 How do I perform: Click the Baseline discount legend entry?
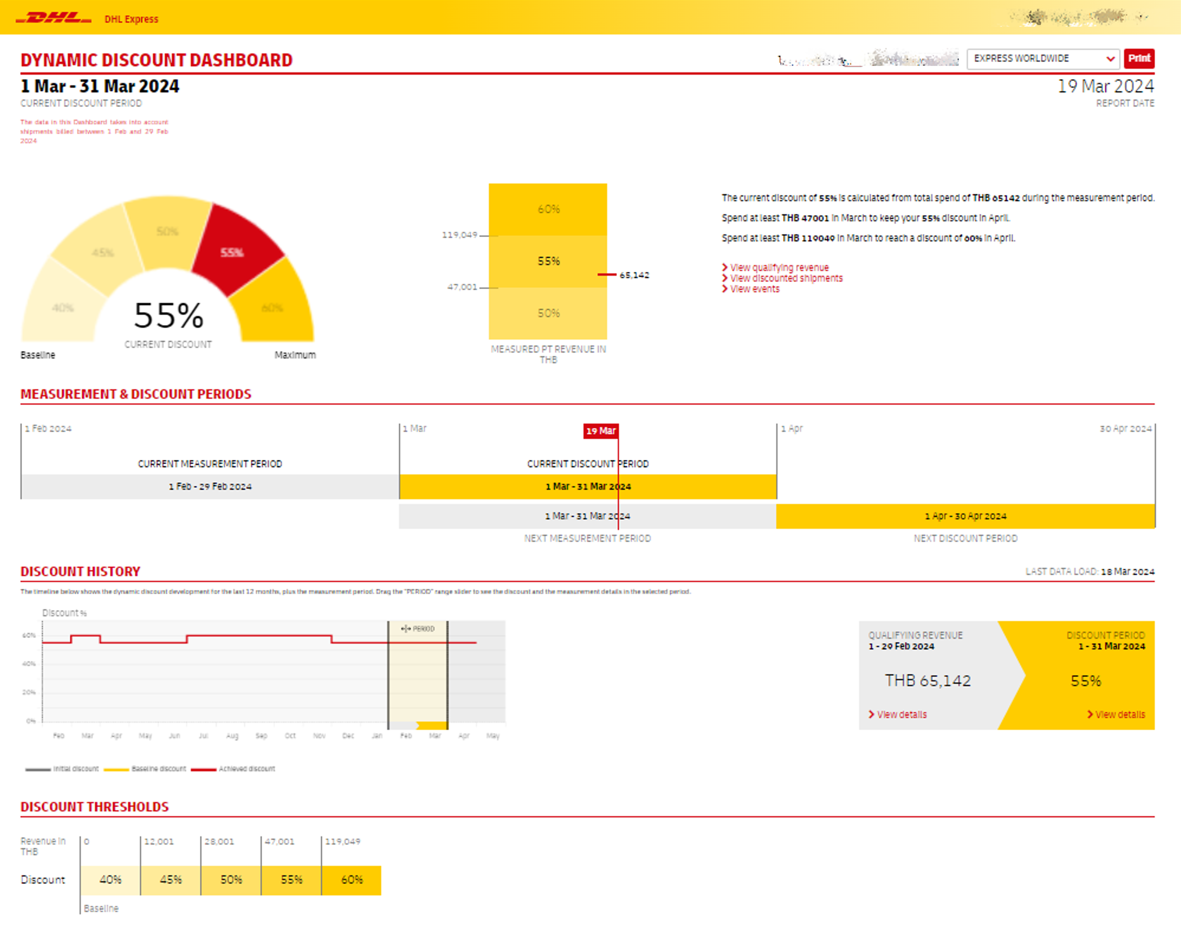pyautogui.click(x=145, y=769)
